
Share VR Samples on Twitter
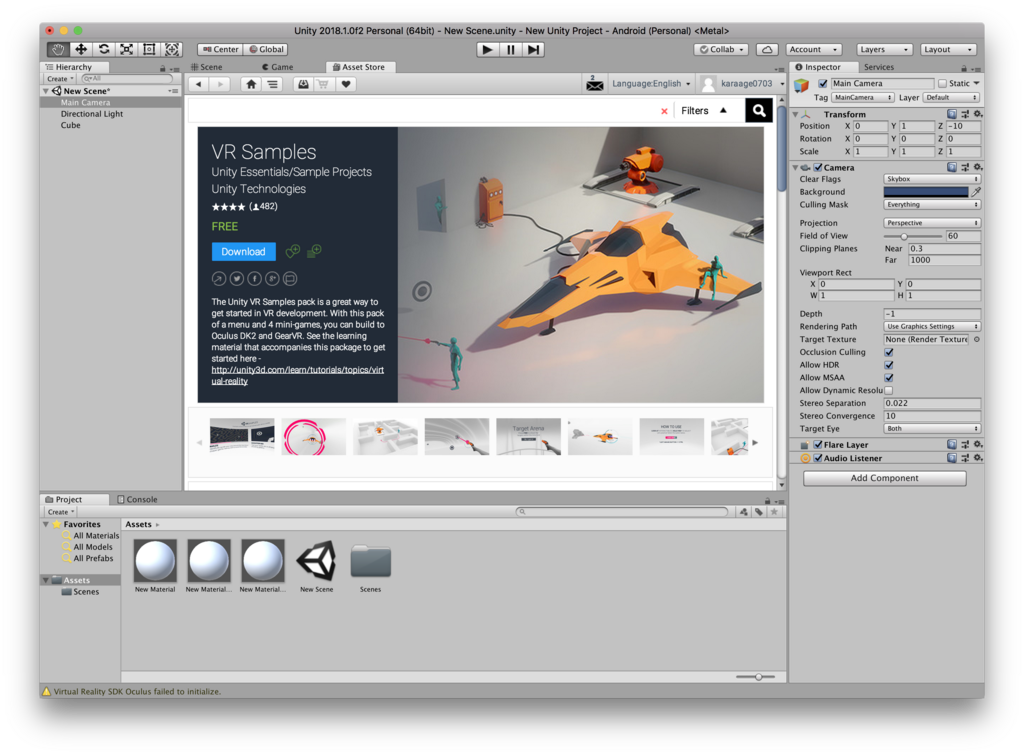pos(236,279)
